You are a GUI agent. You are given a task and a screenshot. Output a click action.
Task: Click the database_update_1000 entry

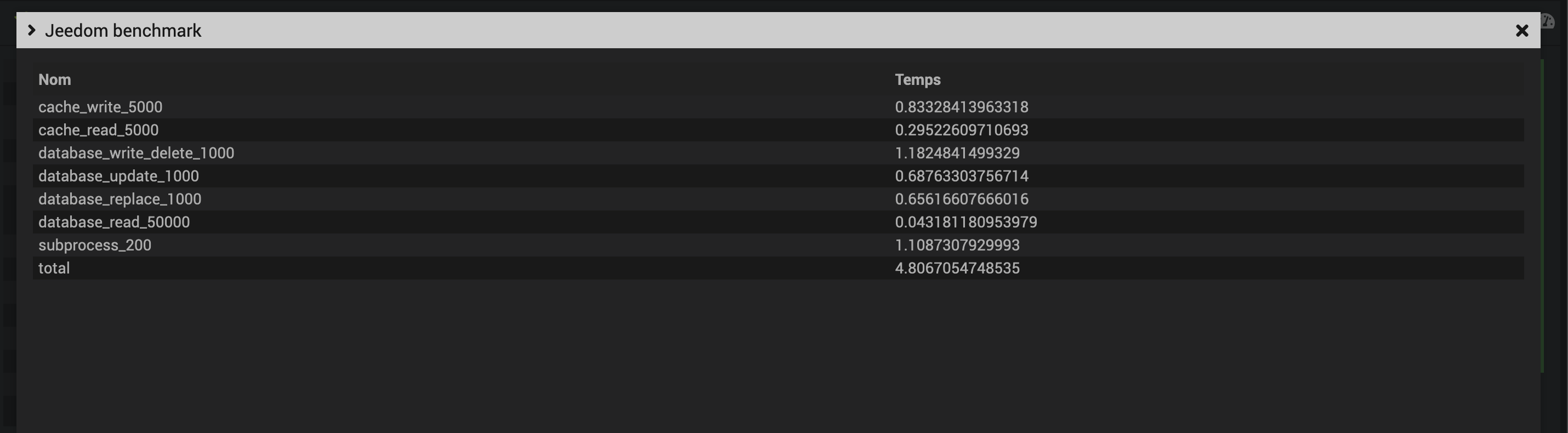118,176
